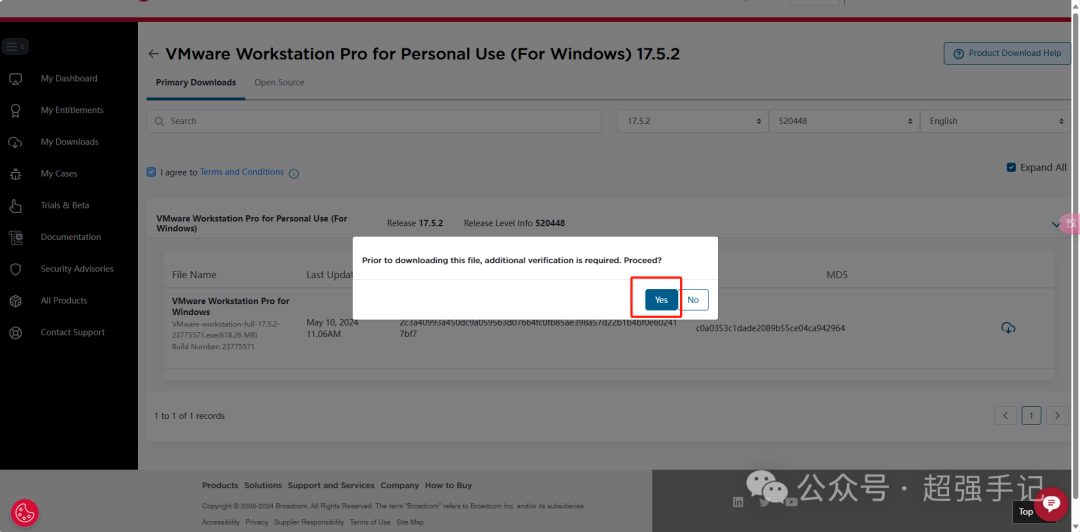This screenshot has height=532, width=1080.
Task: Open the How to Buy footer link
Action: pyautogui.click(x=448, y=485)
